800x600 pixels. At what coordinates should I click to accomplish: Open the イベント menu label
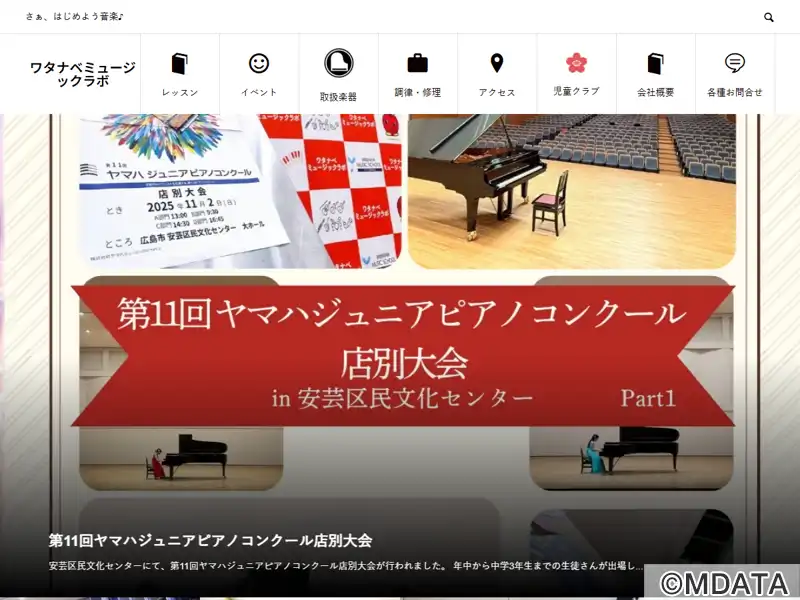[259, 92]
